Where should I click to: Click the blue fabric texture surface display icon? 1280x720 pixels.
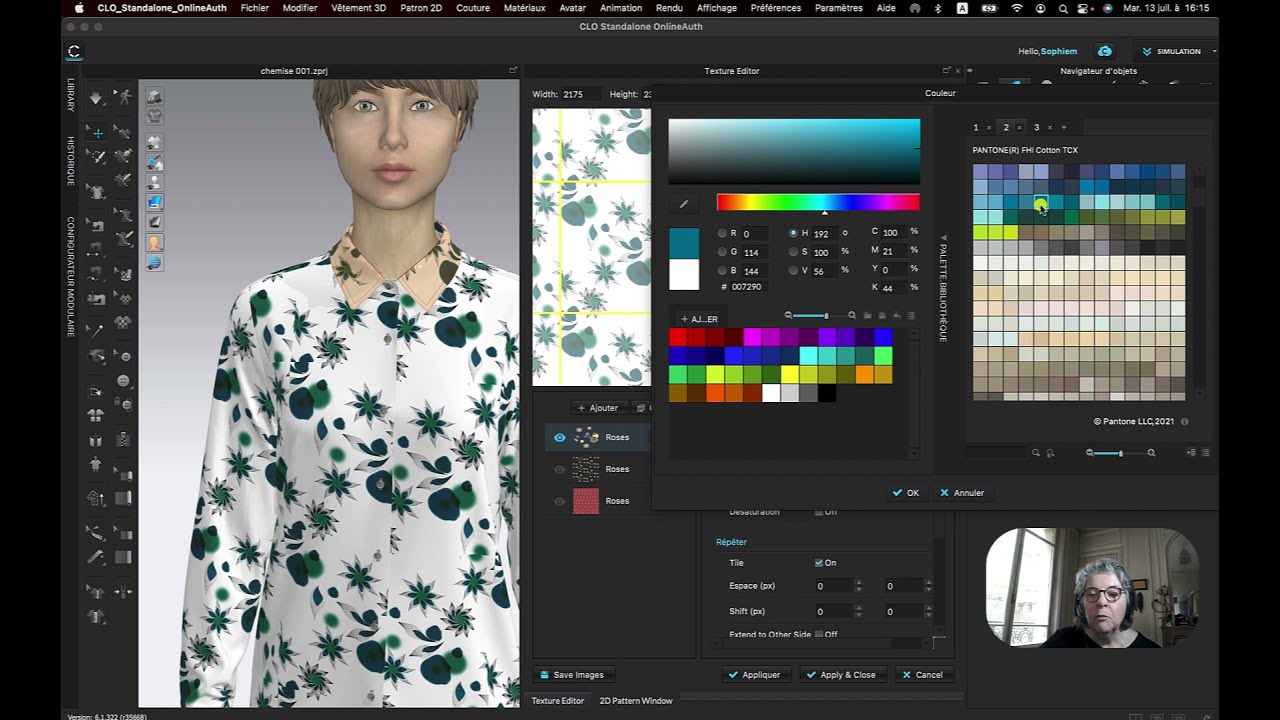155,201
